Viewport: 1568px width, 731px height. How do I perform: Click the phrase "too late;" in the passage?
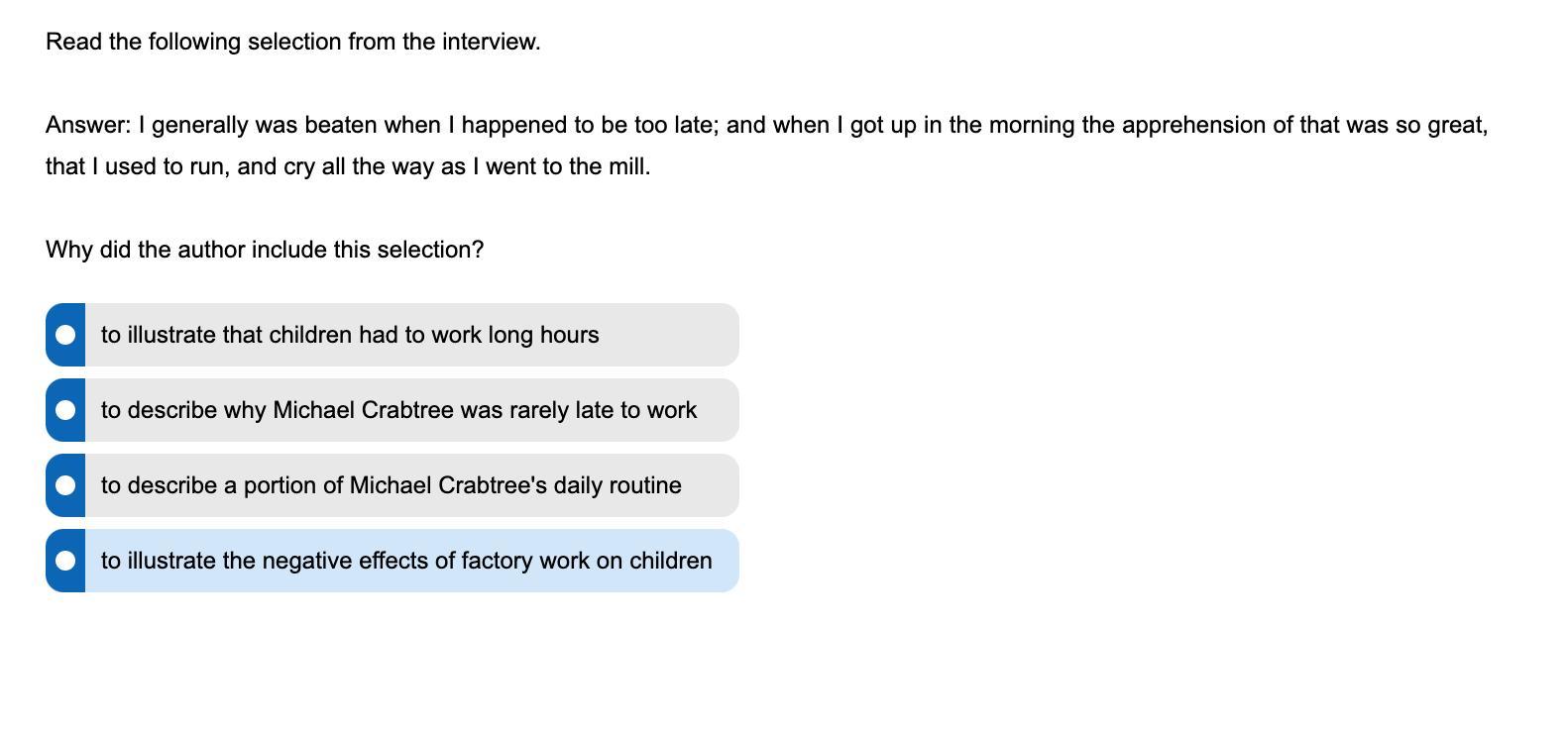tap(679, 125)
